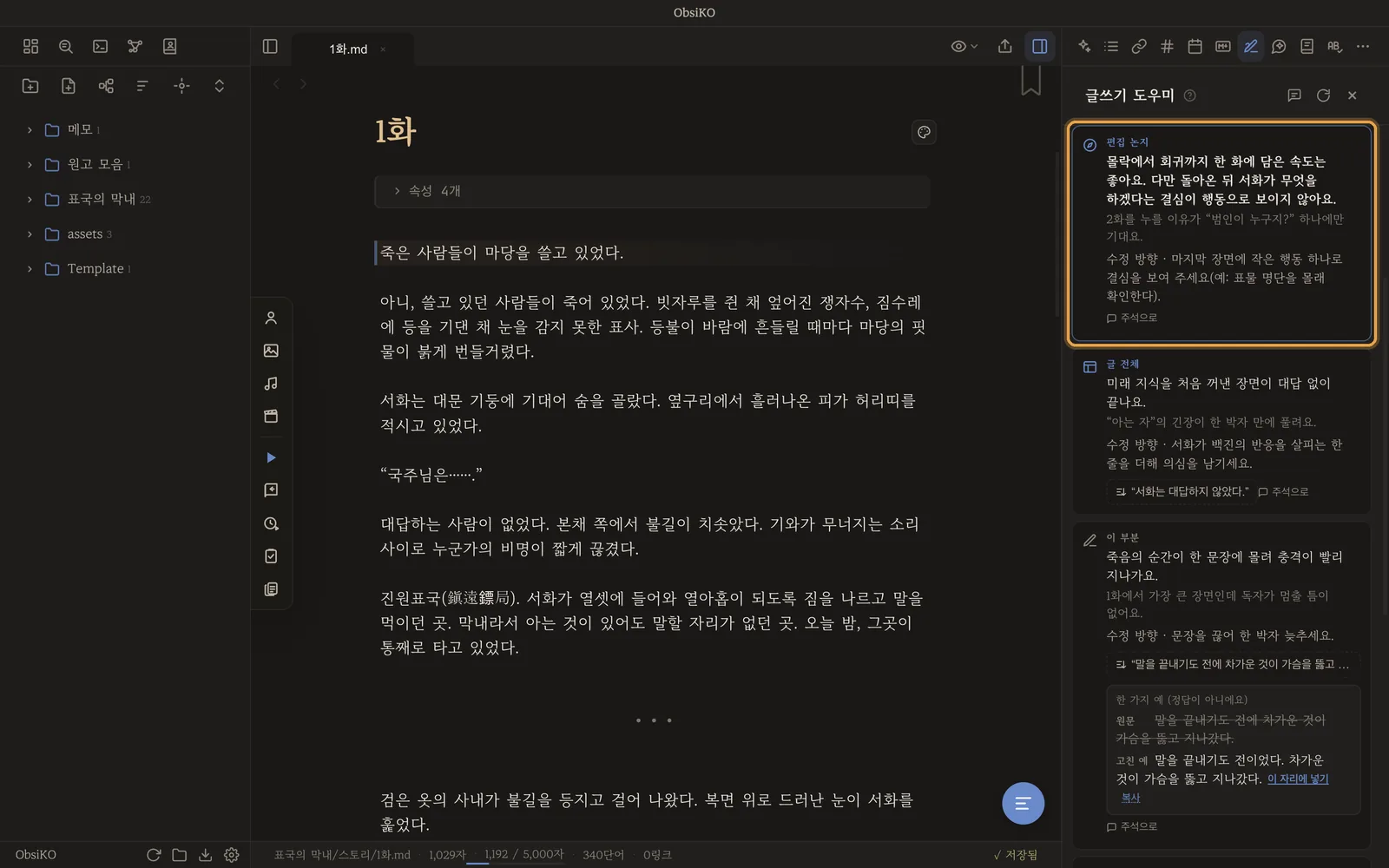Select the 1화.md tab
This screenshot has height=868, width=1389.
point(348,49)
